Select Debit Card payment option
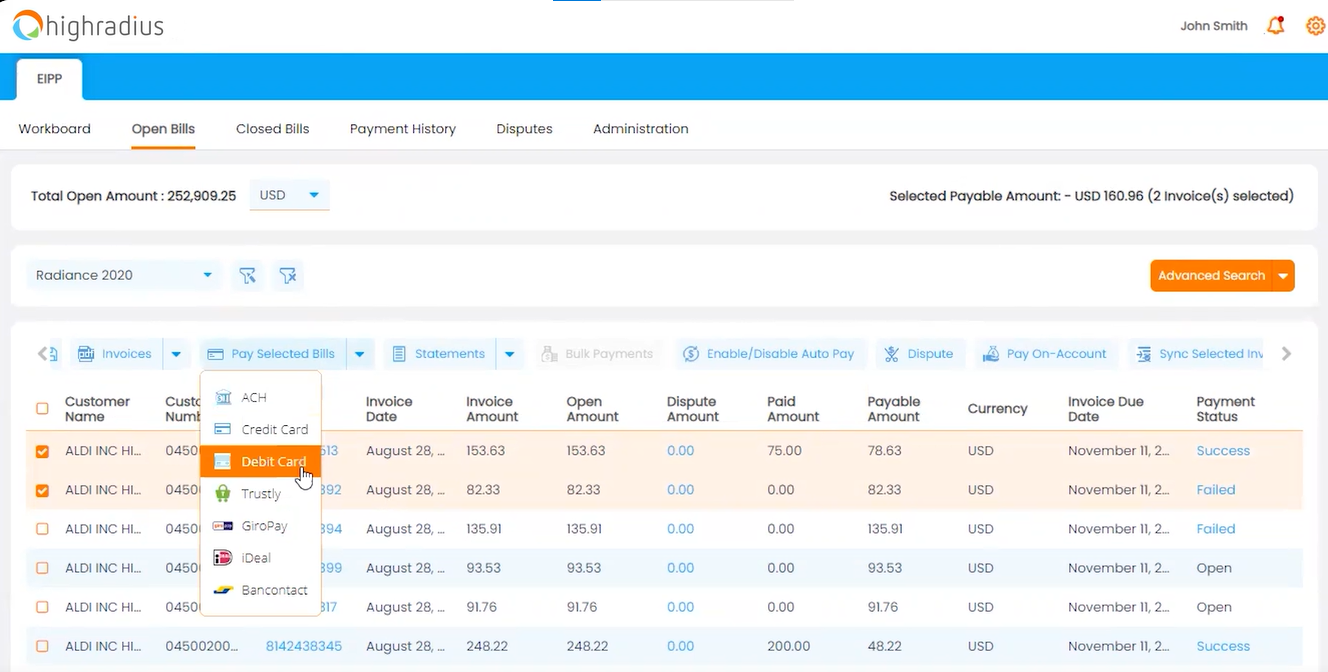 pos(260,461)
